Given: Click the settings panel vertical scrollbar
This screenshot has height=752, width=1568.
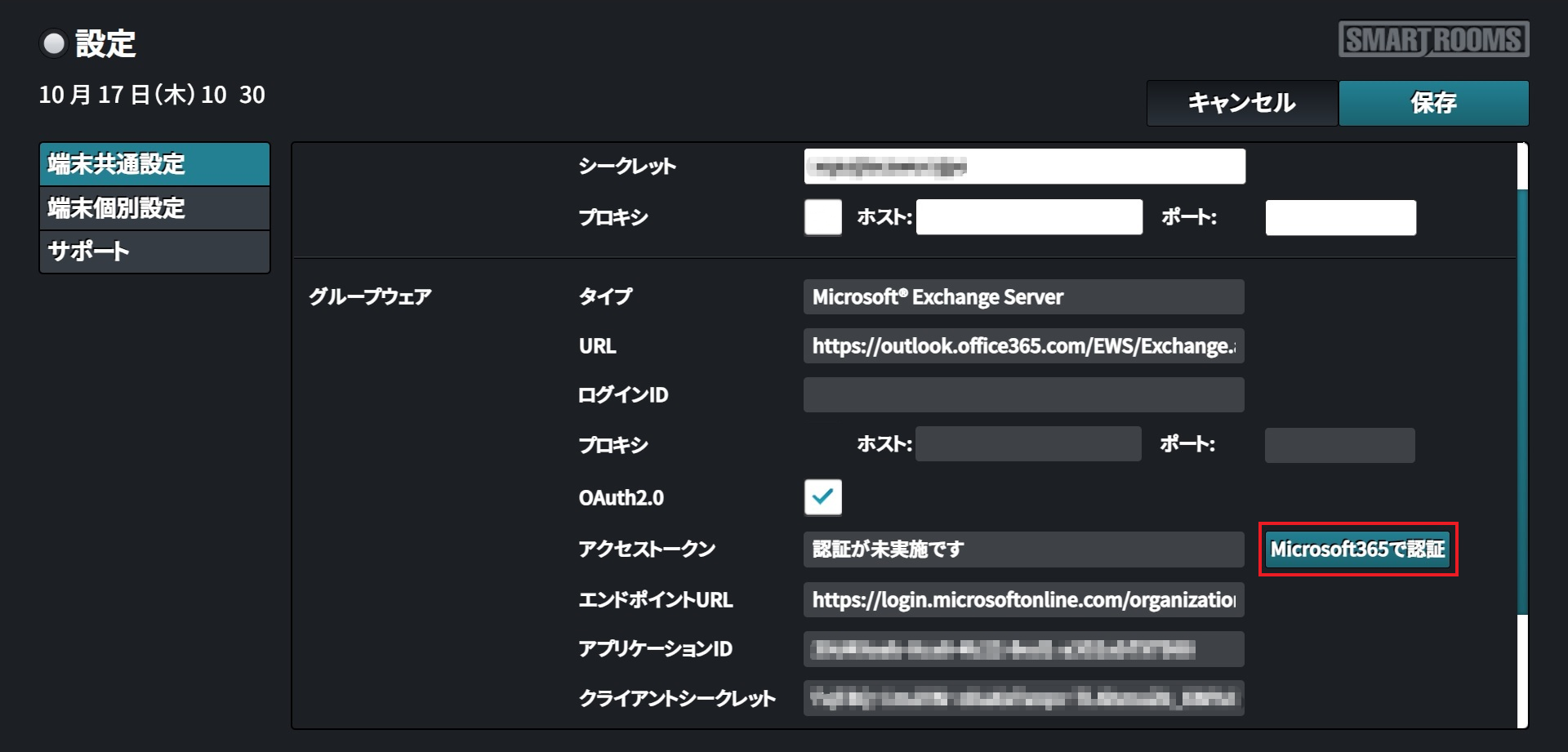Looking at the screenshot, I should [1522, 400].
